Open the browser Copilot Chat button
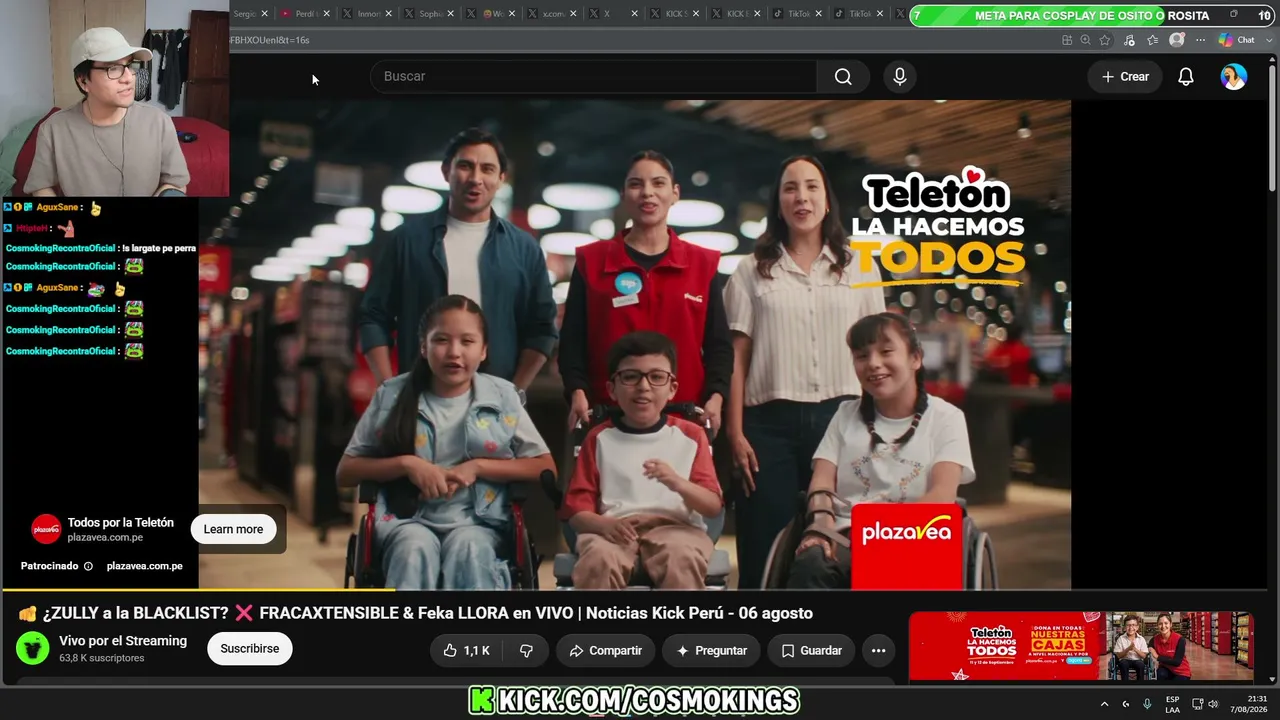This screenshot has height=720, width=1280. point(1237,40)
